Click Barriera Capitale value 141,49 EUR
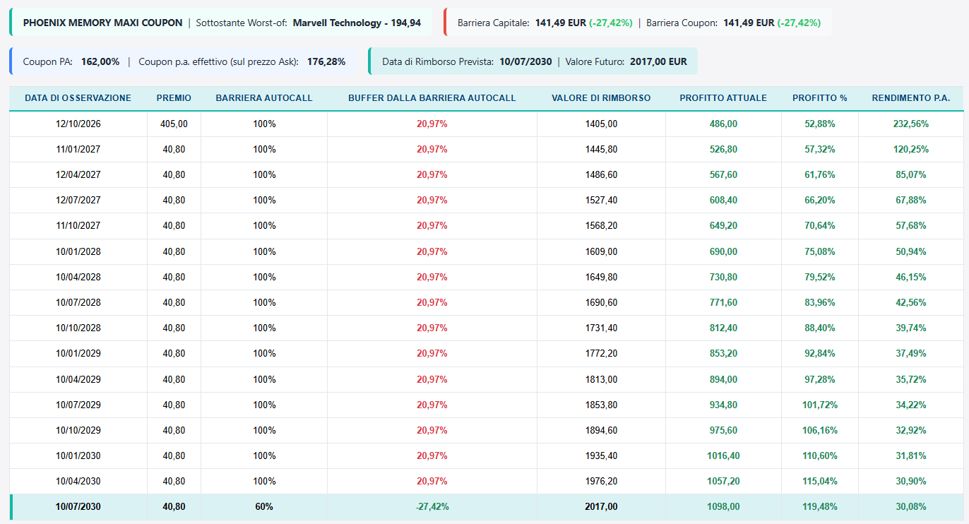The width and height of the screenshot is (969, 524). [x=561, y=23]
